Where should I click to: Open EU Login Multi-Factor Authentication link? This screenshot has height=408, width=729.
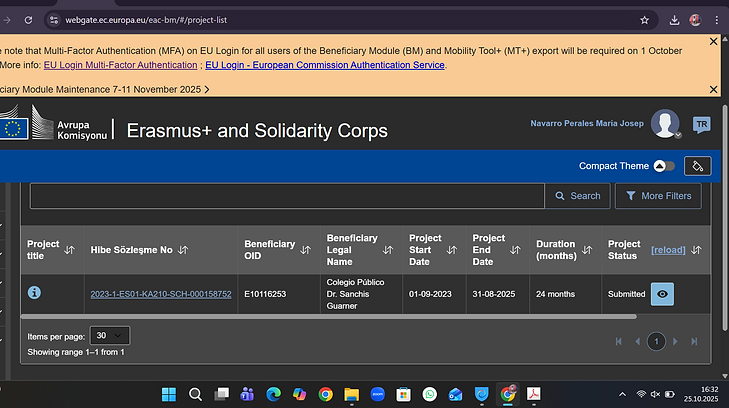[120, 65]
